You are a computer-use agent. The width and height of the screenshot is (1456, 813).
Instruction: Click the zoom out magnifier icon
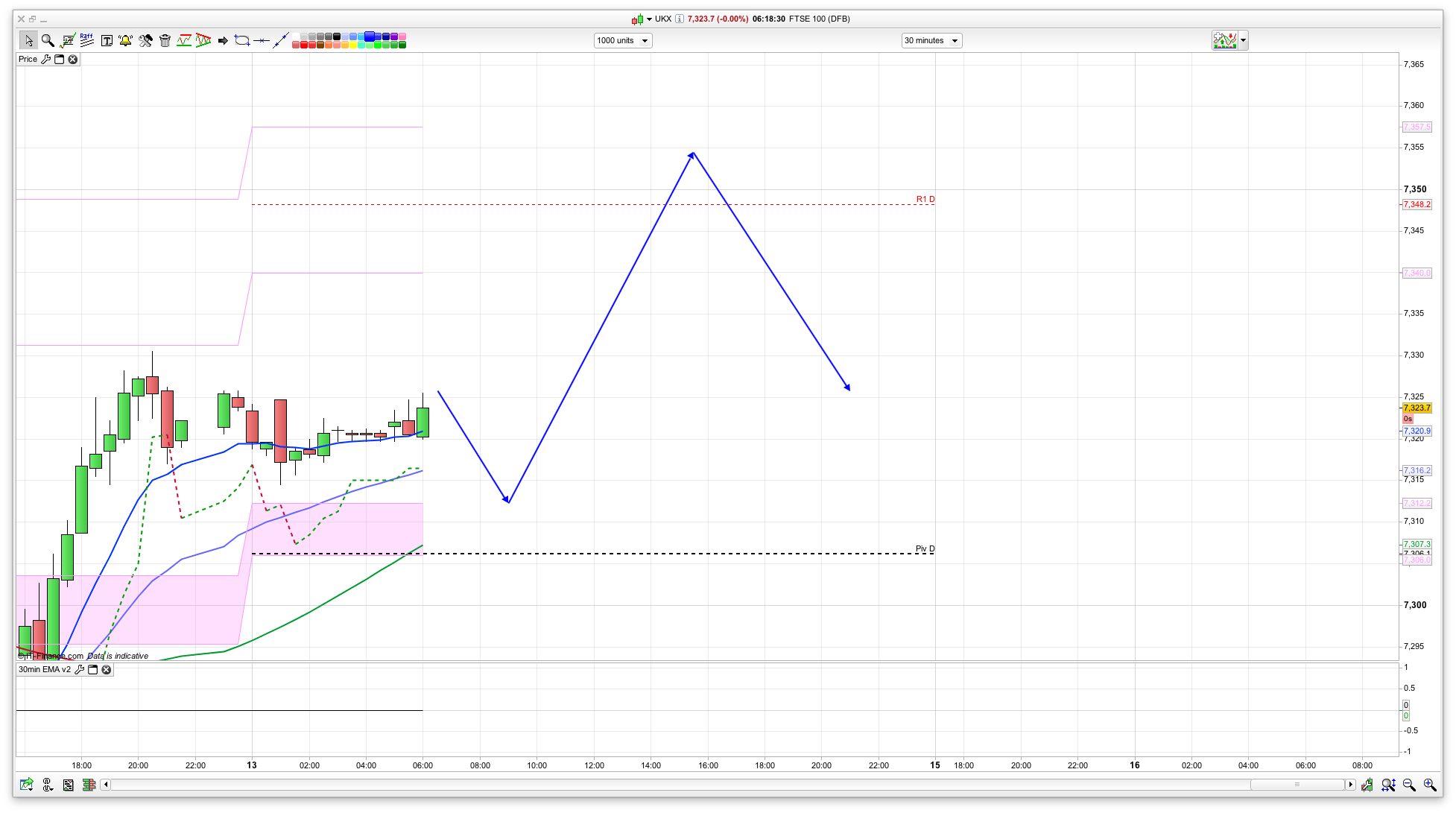(1409, 785)
